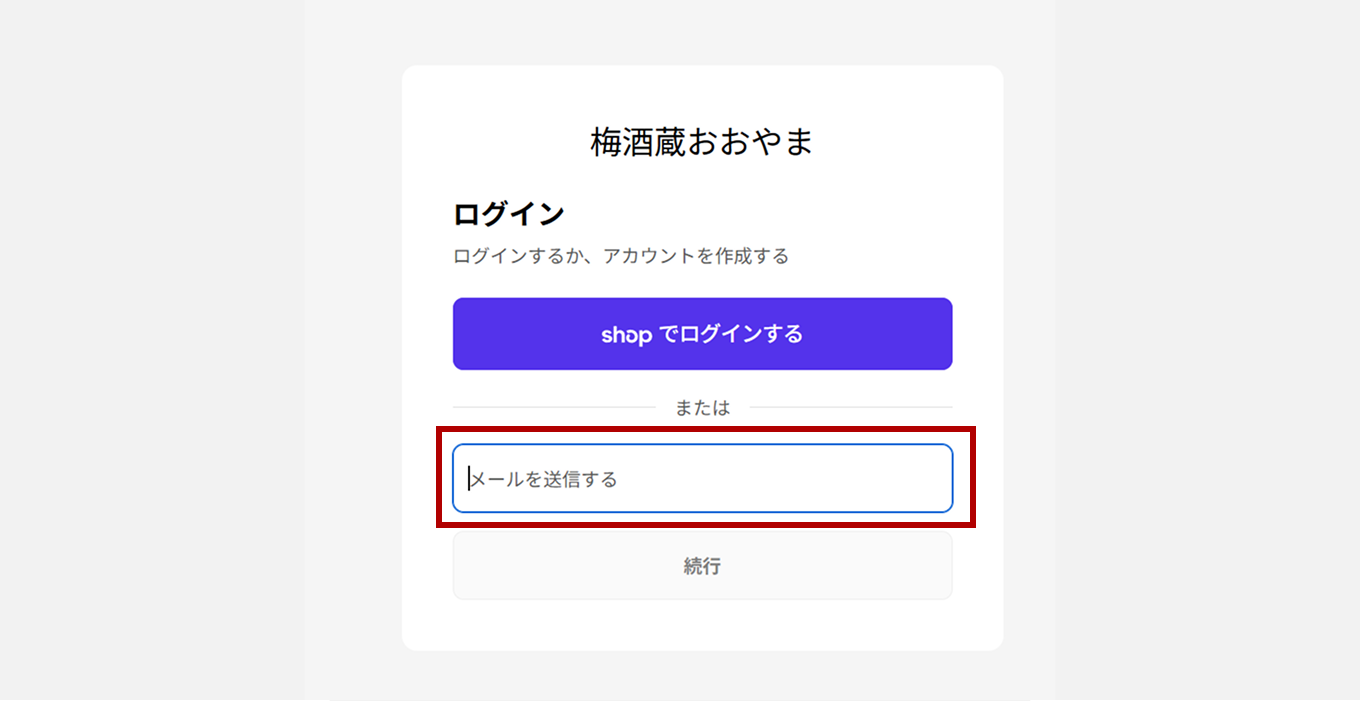This screenshot has height=701, width=1360.
Task: Click the shop logo in purple button
Action: [x=626, y=335]
